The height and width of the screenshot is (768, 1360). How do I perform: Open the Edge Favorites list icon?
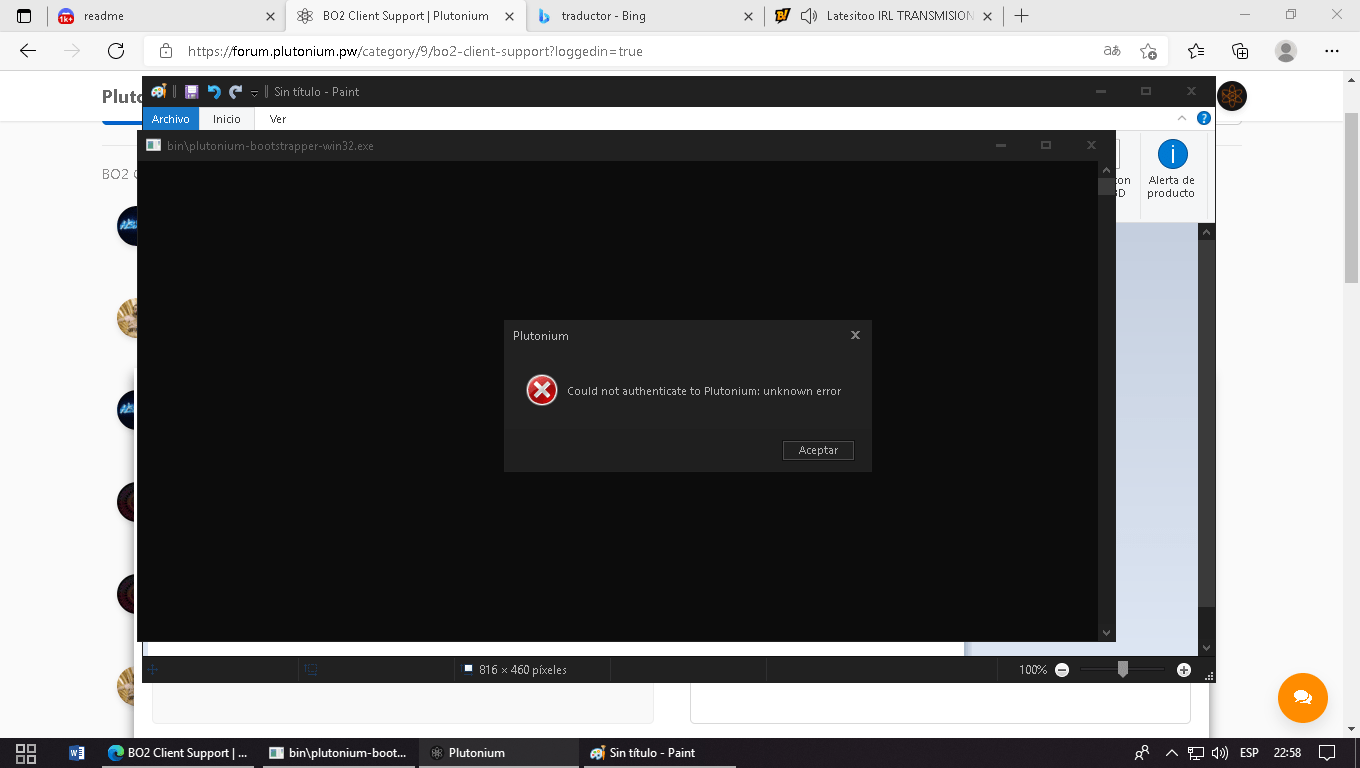point(1196,51)
